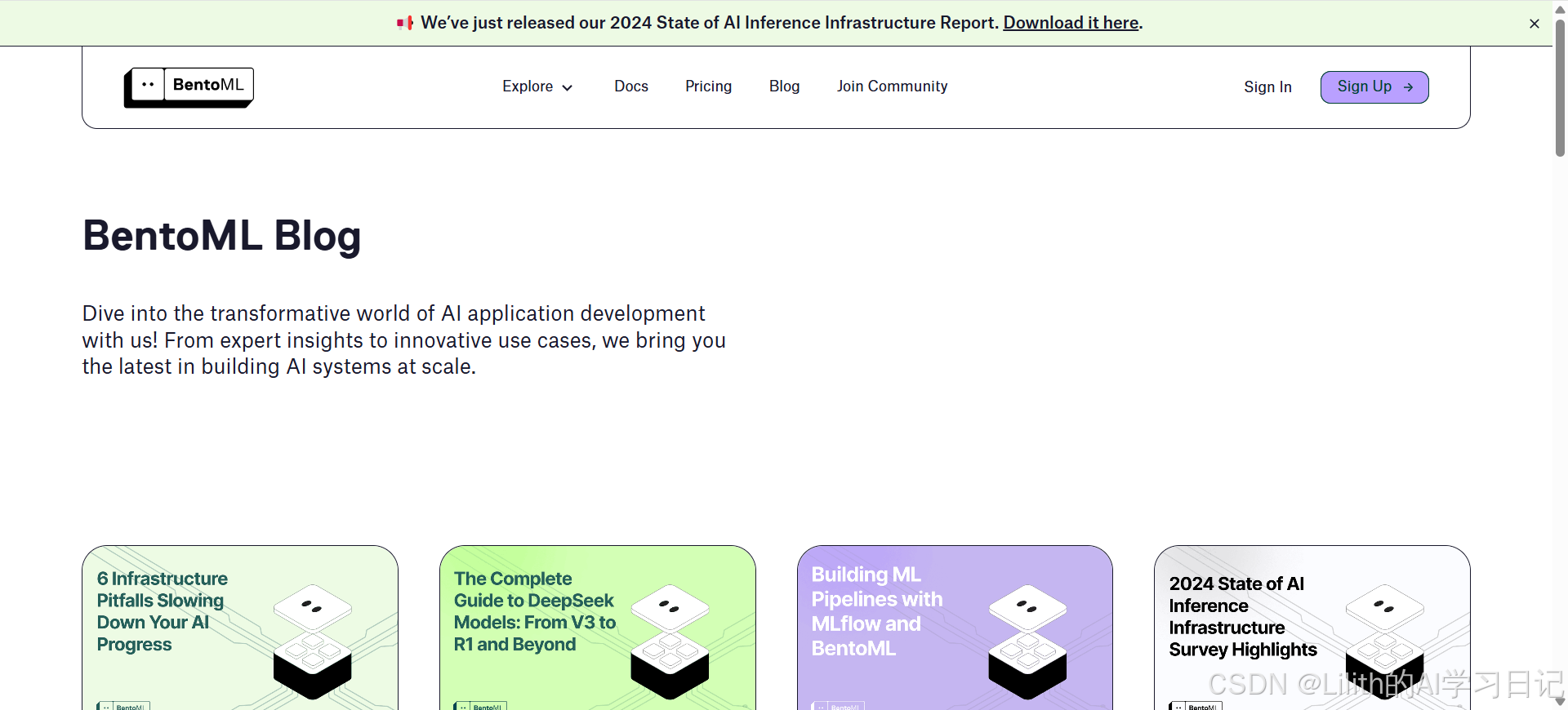
Task: Click the 'Dive into the transformative world' paragraph
Action: pyautogui.click(x=404, y=340)
